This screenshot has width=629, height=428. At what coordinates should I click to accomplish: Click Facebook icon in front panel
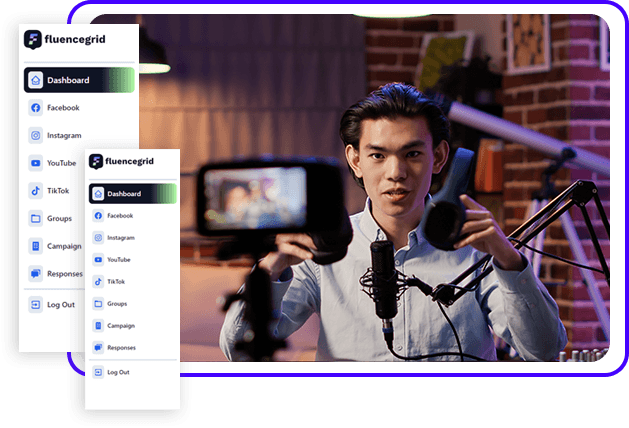98,216
